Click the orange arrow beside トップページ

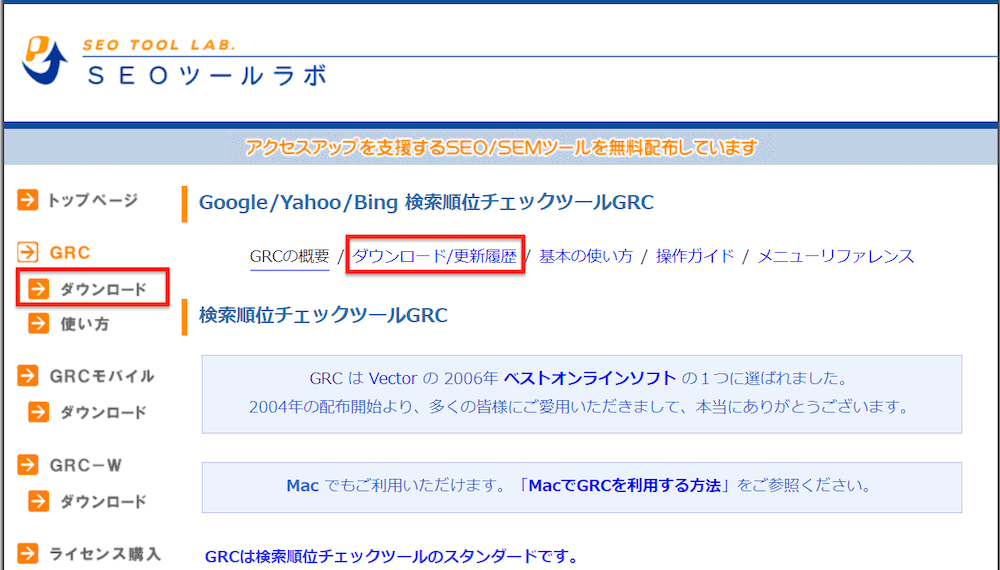point(27,200)
